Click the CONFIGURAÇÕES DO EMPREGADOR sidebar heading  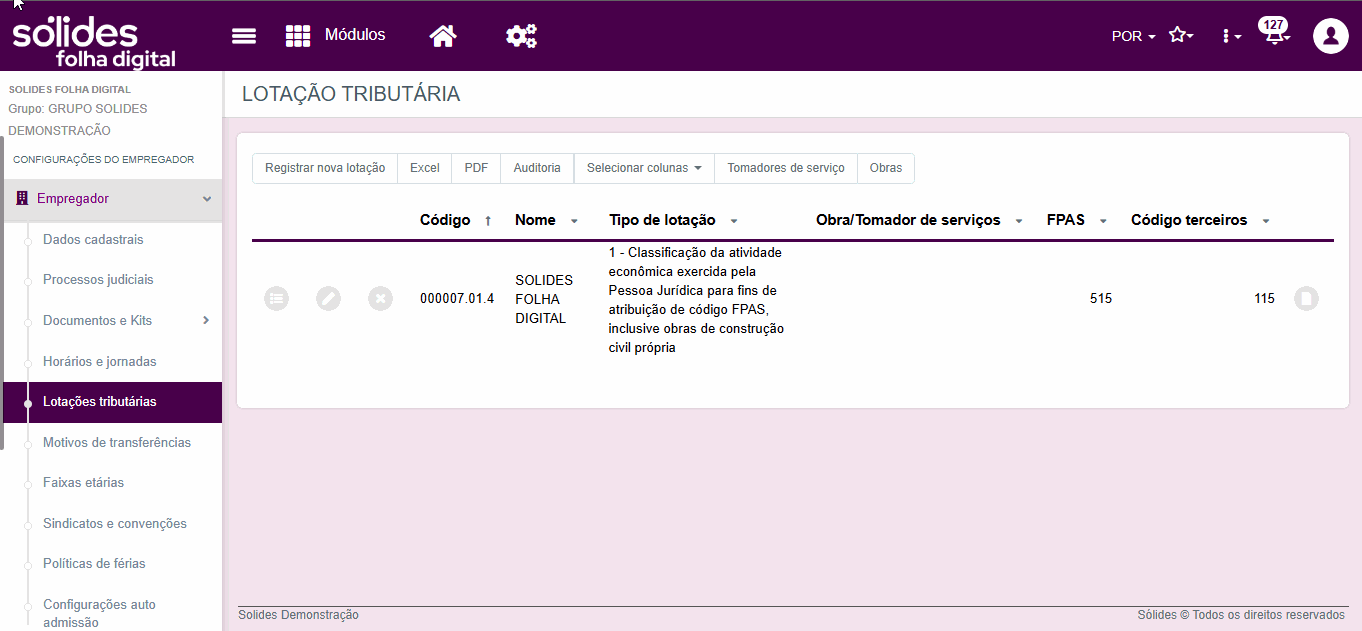104,159
